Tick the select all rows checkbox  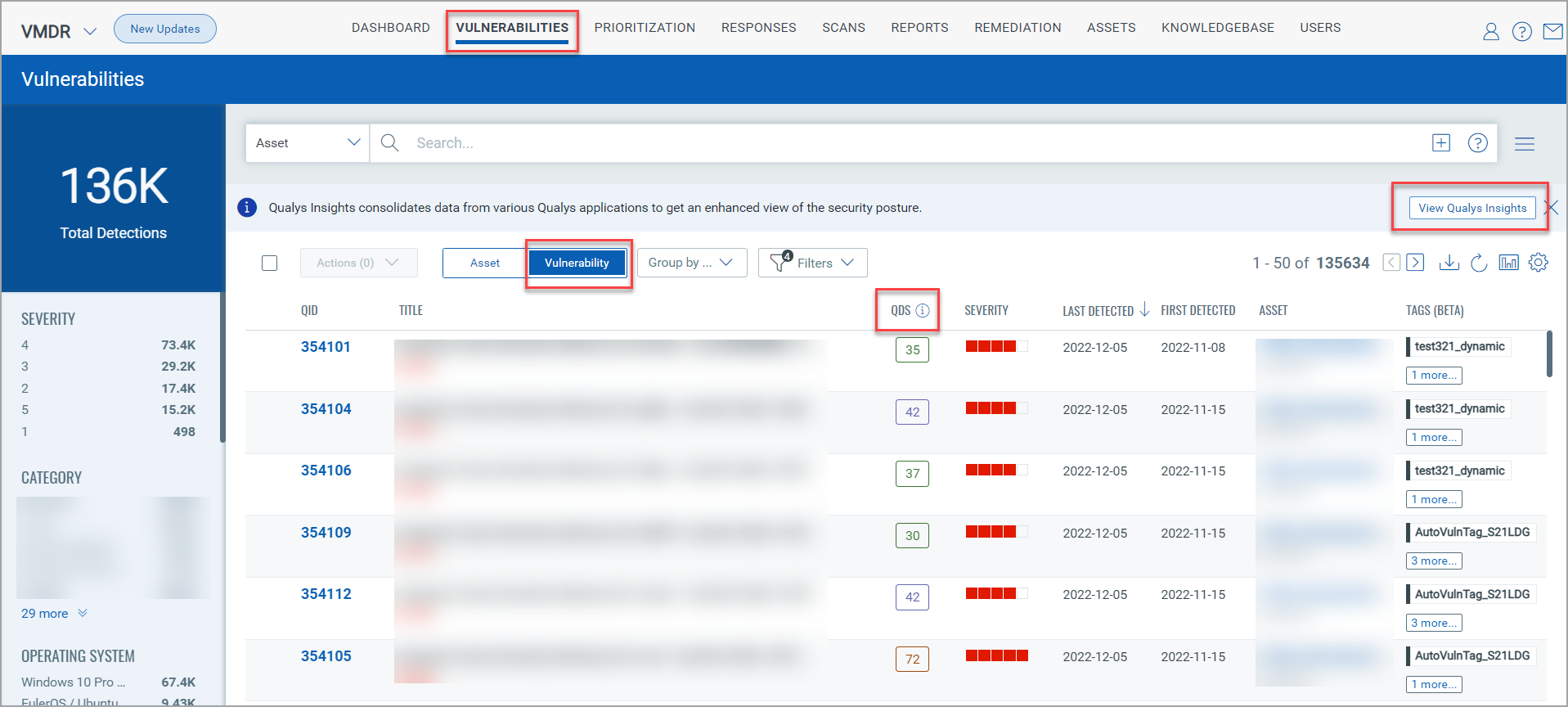(x=270, y=263)
